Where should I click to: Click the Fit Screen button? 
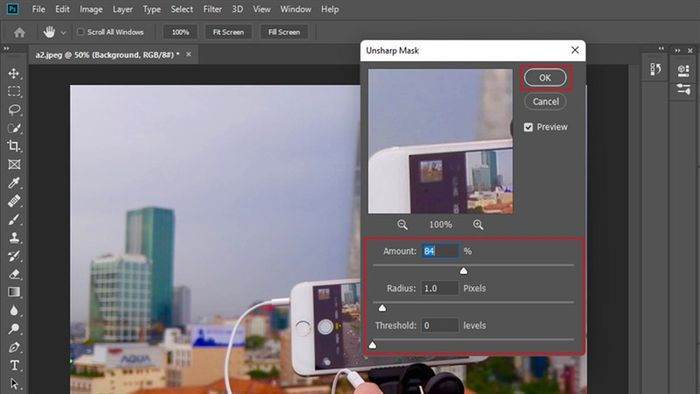coord(228,32)
